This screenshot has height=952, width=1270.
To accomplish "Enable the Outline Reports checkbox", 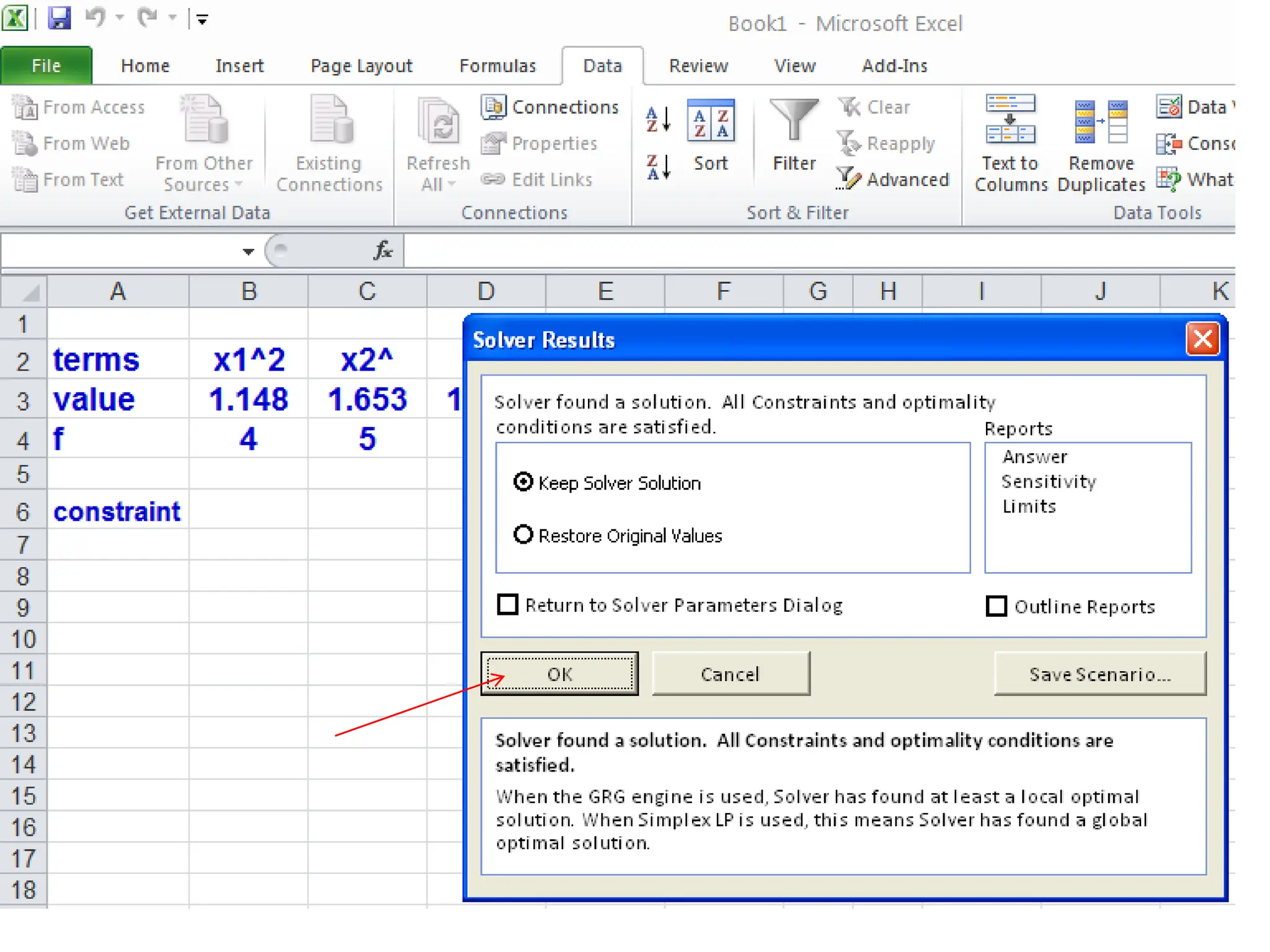I will 997,606.
